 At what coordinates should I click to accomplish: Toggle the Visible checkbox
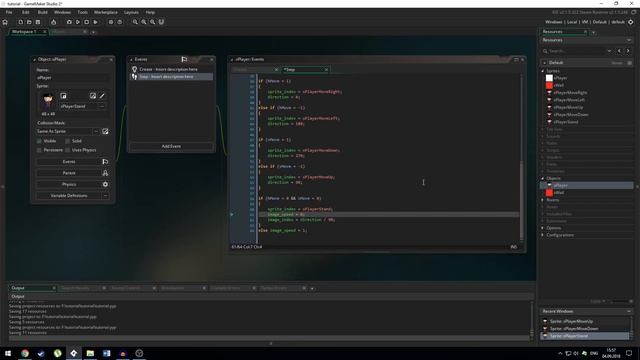click(x=40, y=141)
